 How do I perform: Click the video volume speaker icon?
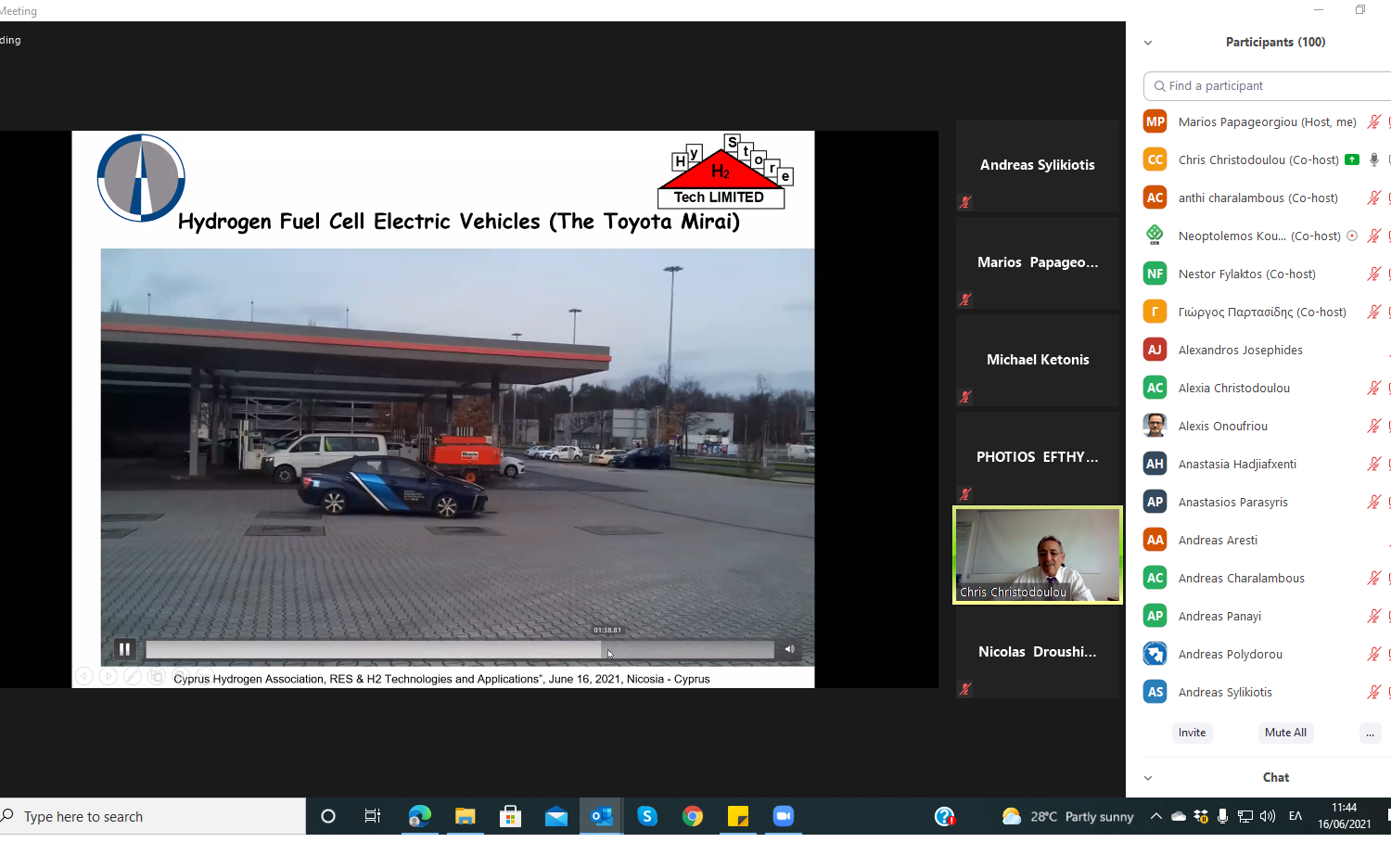(x=789, y=649)
